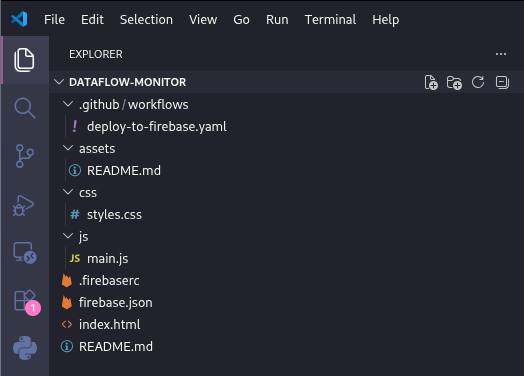Select the js folder name
The width and height of the screenshot is (524, 376).
coord(84,237)
